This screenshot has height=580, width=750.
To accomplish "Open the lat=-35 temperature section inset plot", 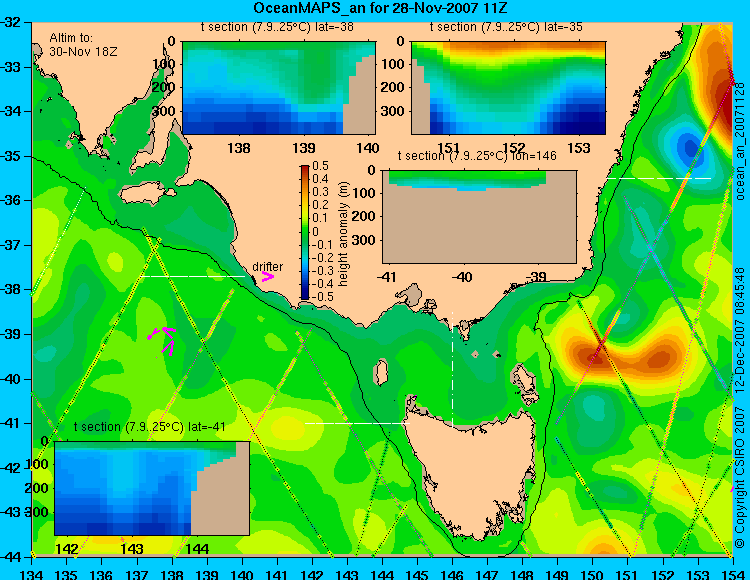I will [508, 88].
